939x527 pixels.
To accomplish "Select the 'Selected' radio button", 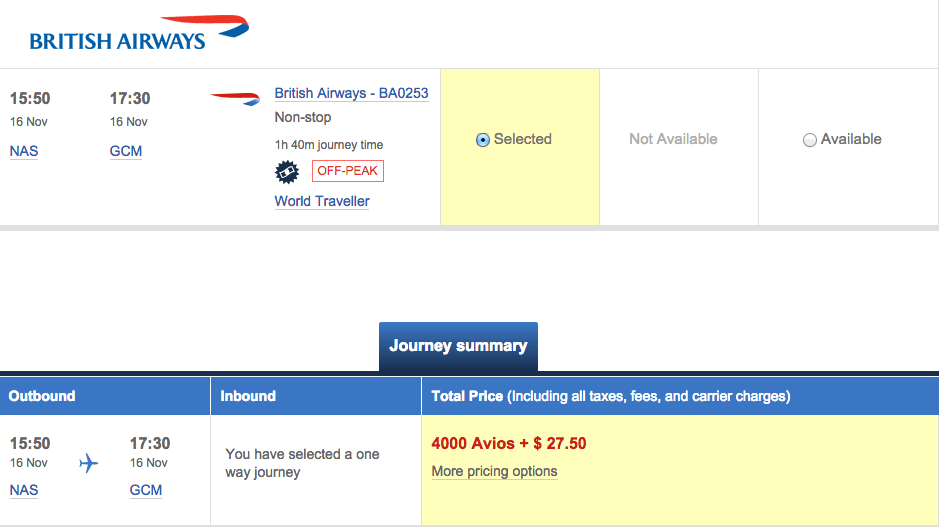I will point(483,140).
